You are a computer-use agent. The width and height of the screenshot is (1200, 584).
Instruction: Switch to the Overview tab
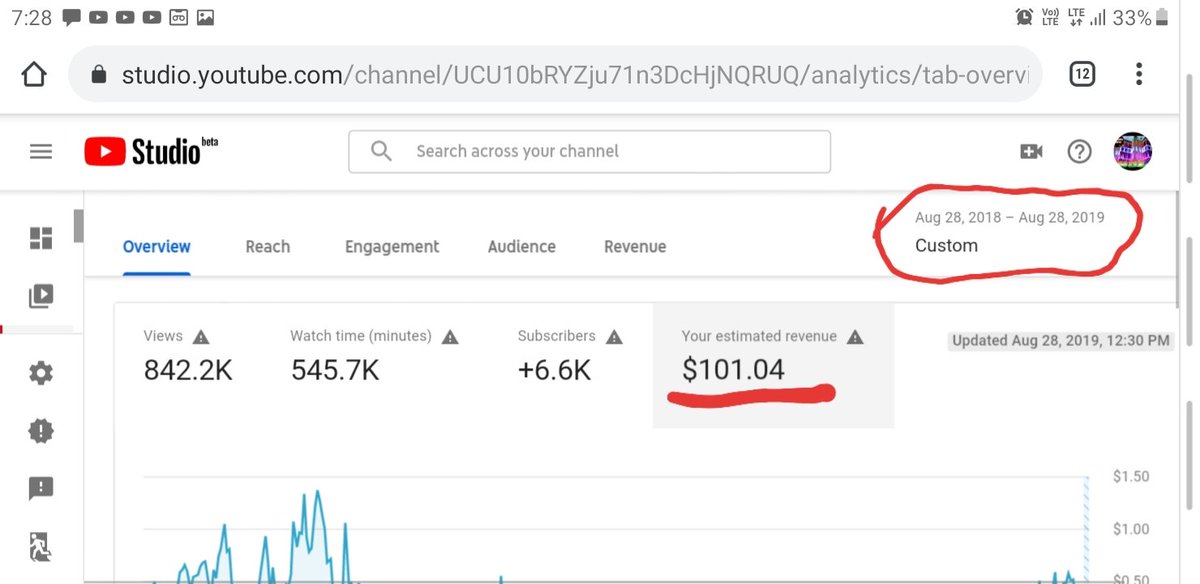[157, 247]
